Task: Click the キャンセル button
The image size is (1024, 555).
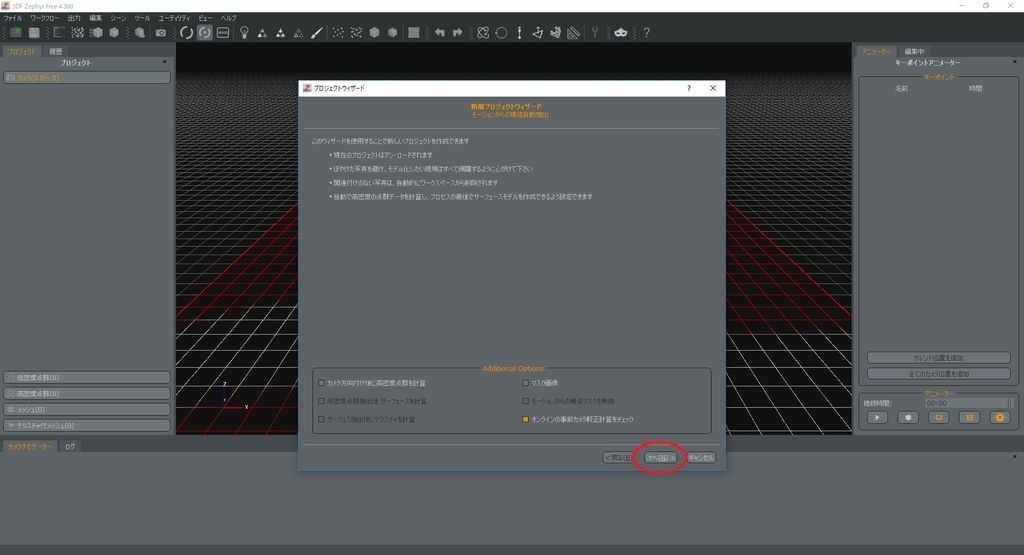Action: (701, 458)
